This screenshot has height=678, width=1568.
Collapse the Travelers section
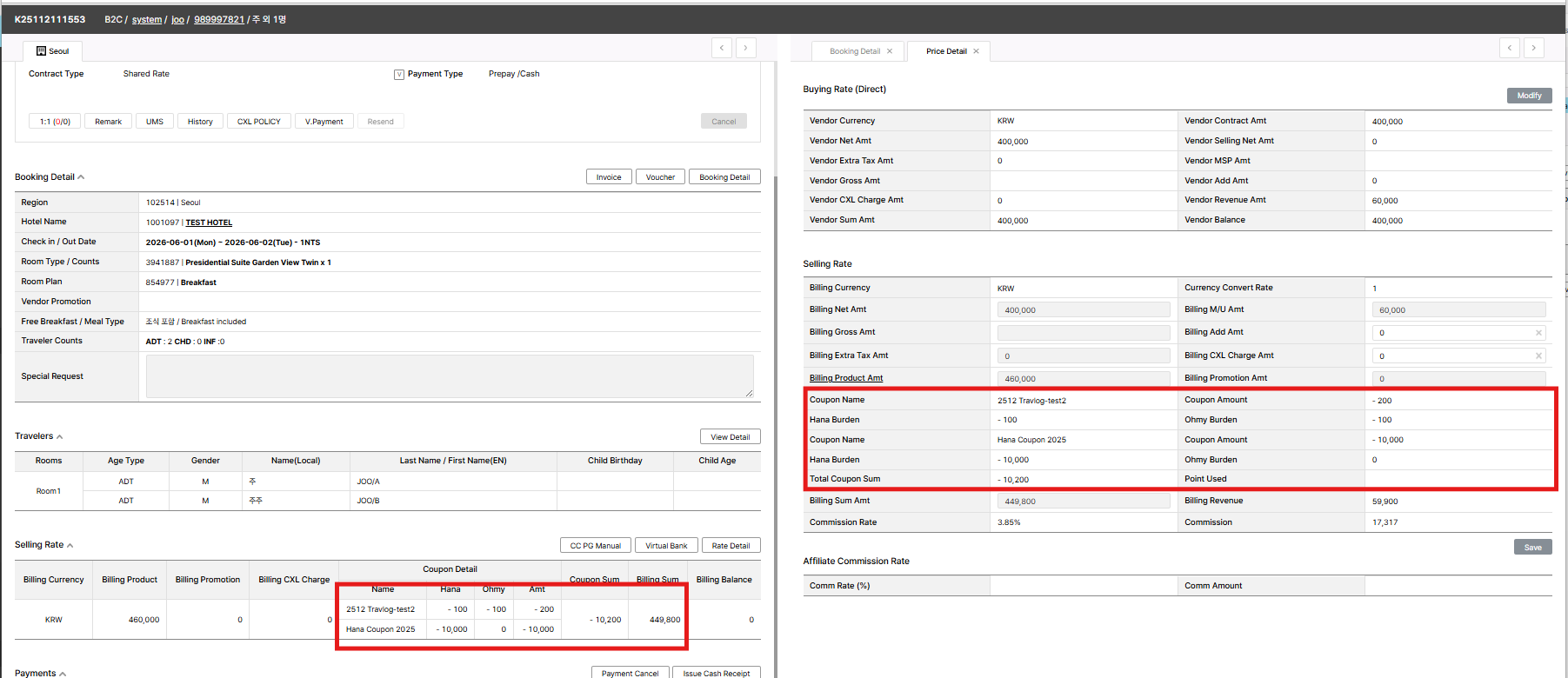[x=60, y=436]
